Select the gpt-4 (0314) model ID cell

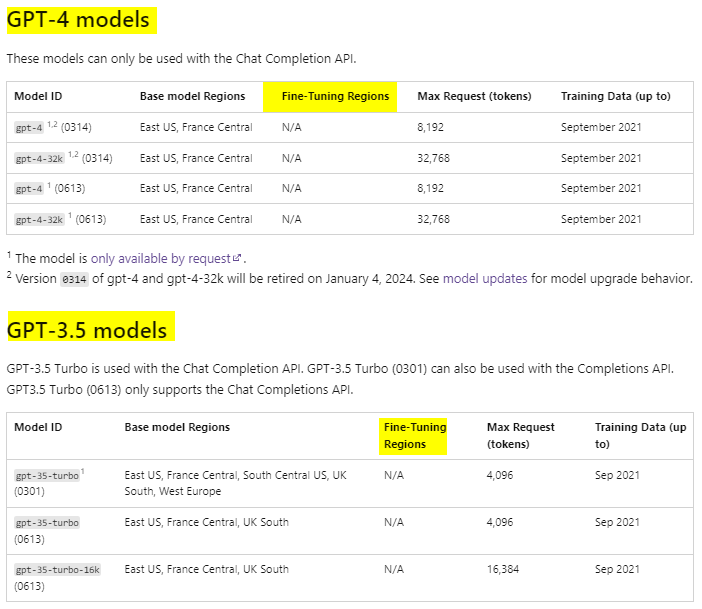click(53, 127)
